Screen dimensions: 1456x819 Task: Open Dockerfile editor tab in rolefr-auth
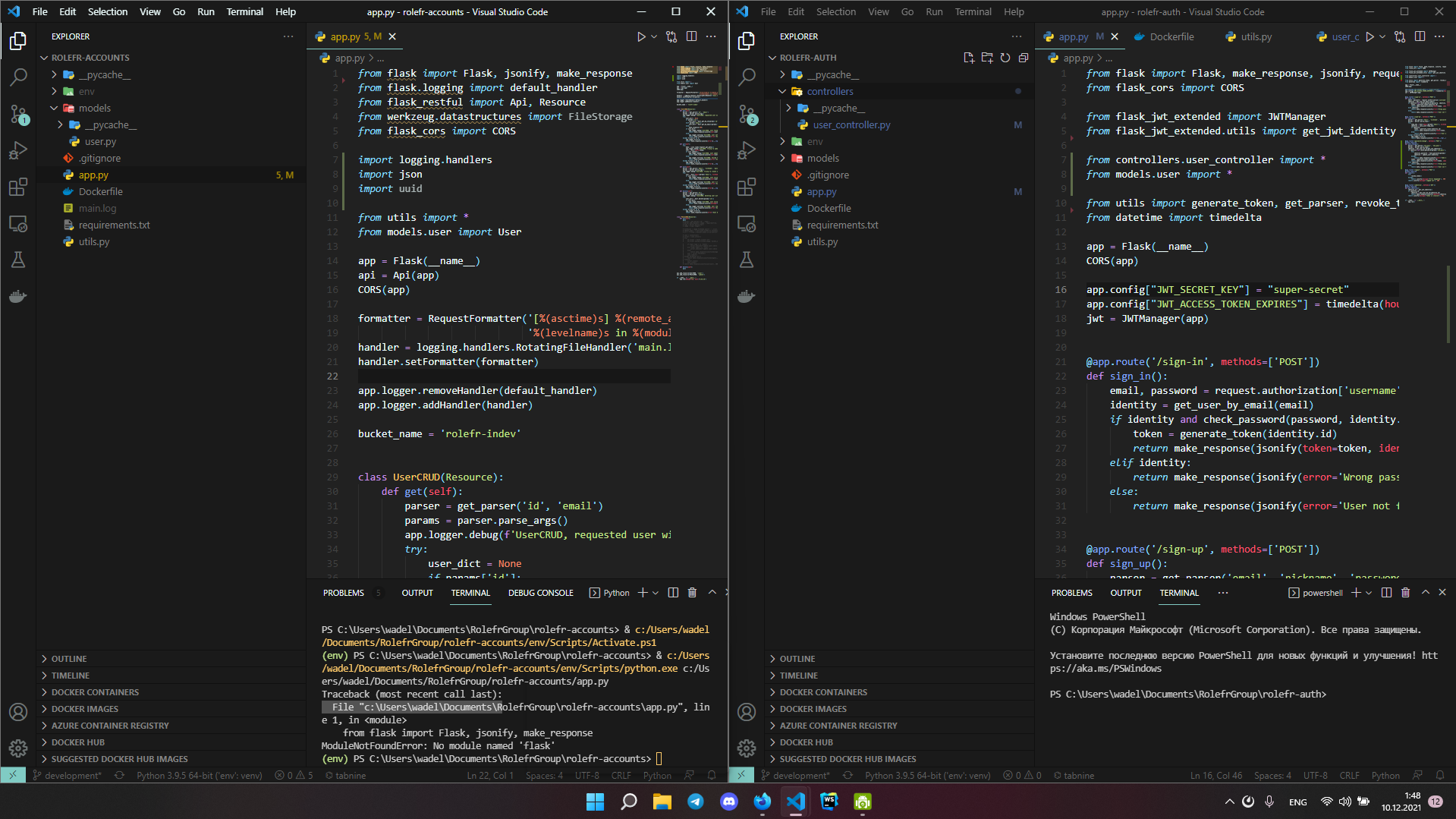tap(1164, 36)
